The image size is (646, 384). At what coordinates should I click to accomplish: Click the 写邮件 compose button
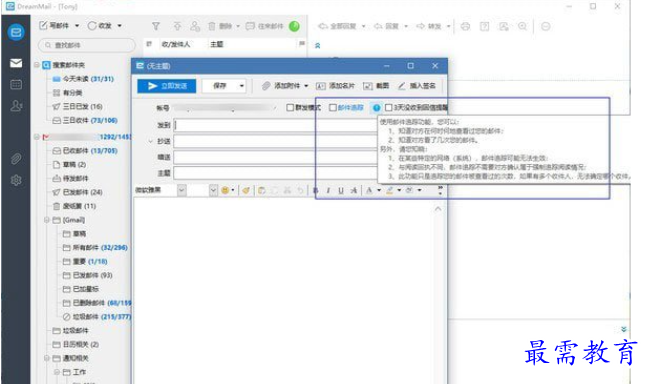[54, 26]
